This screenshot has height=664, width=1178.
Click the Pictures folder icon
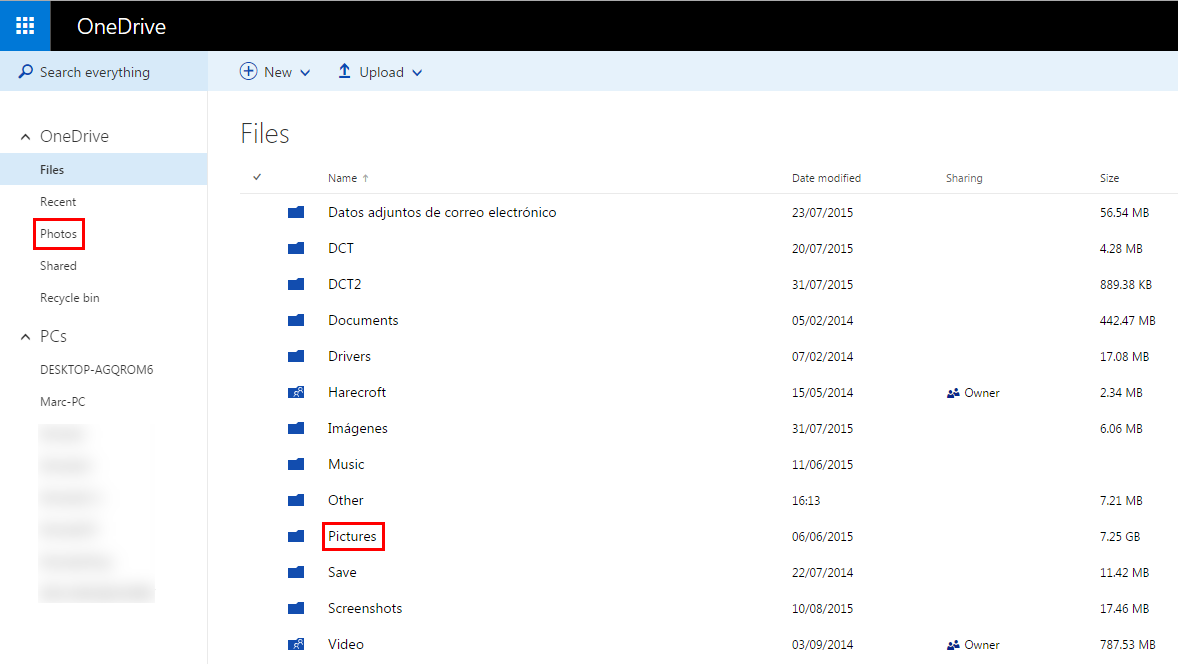pos(296,536)
